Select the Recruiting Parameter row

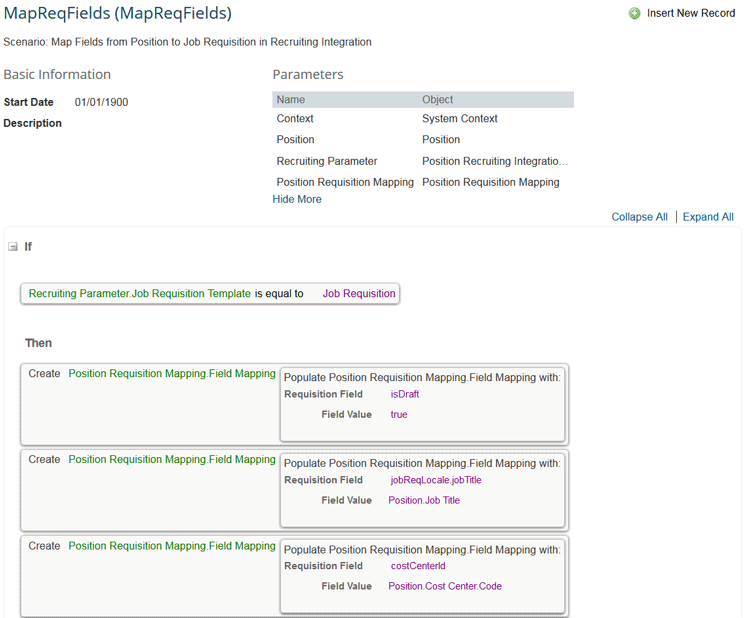point(327,161)
